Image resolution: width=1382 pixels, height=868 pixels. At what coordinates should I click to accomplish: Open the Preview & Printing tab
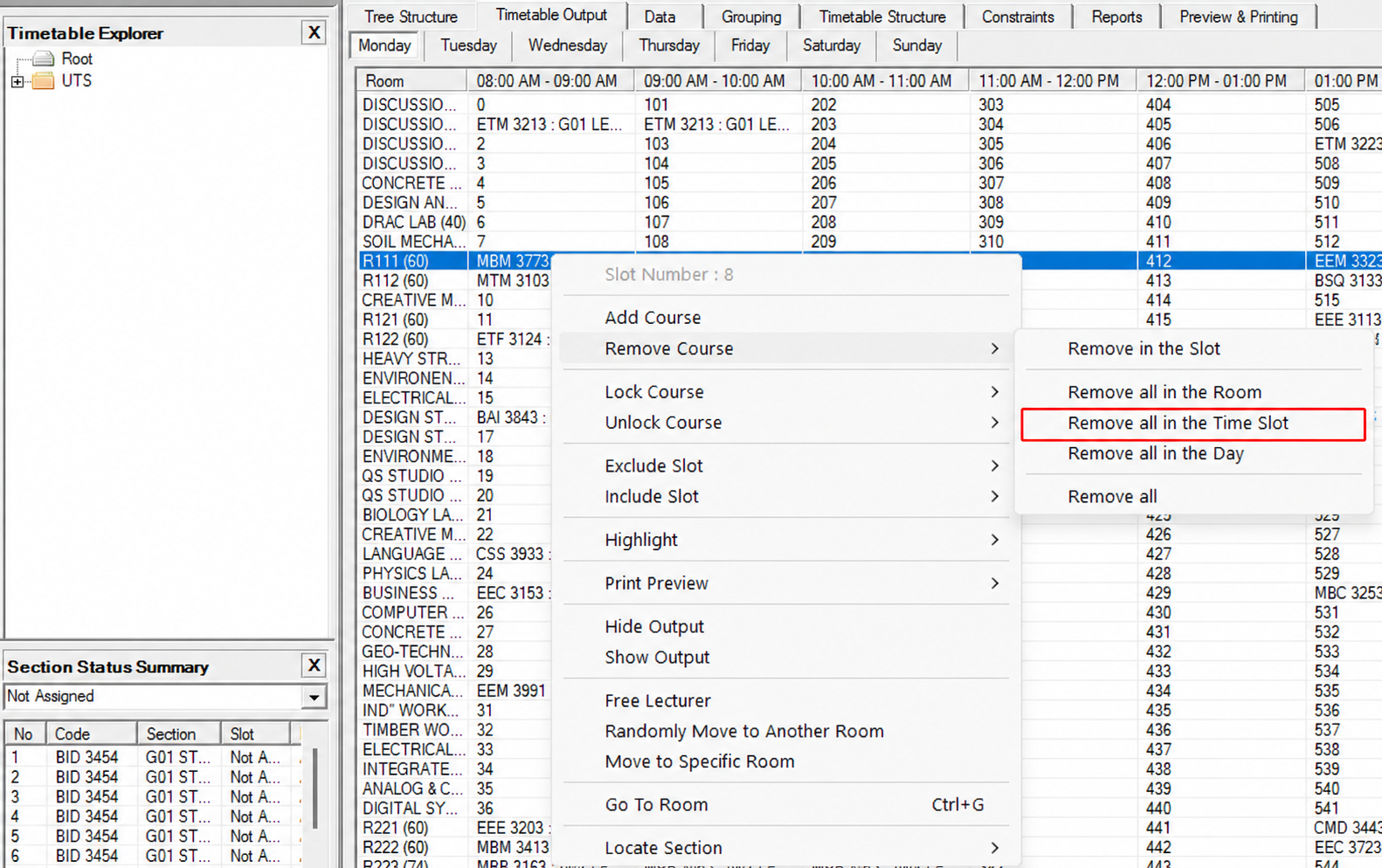pyautogui.click(x=1239, y=17)
